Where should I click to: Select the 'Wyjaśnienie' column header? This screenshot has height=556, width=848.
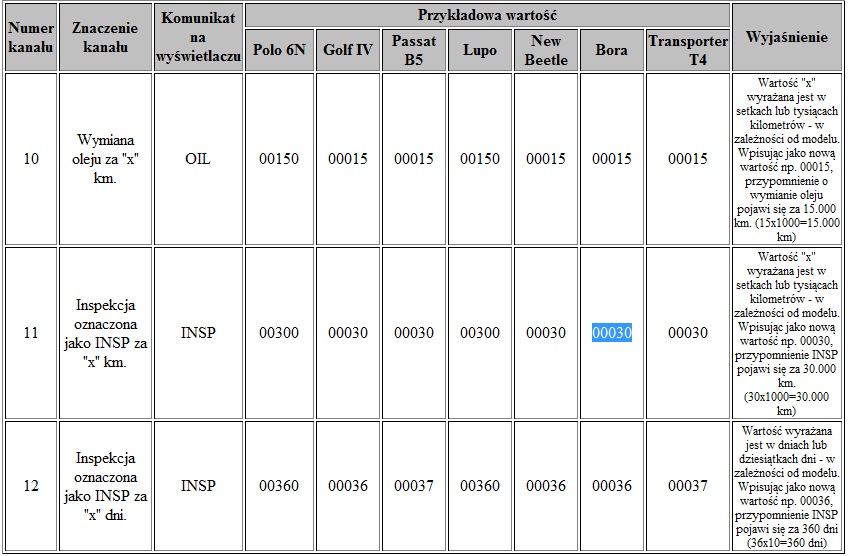[x=786, y=37]
